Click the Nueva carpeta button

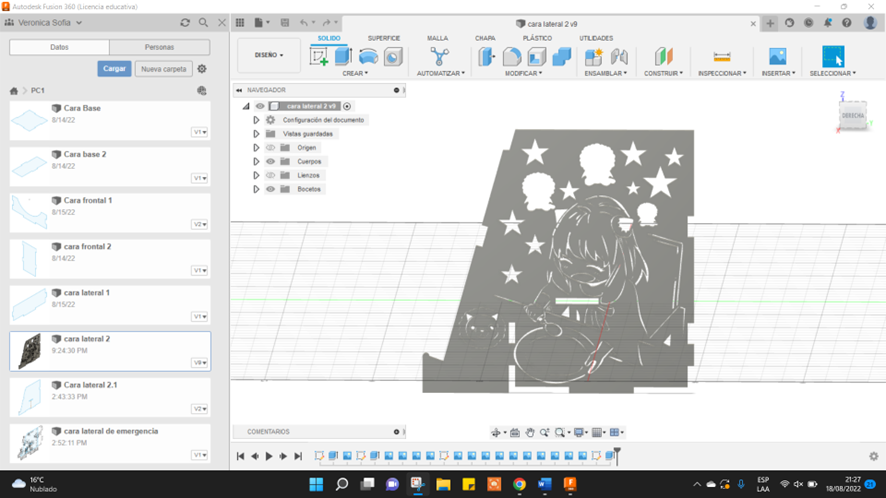[164, 69]
